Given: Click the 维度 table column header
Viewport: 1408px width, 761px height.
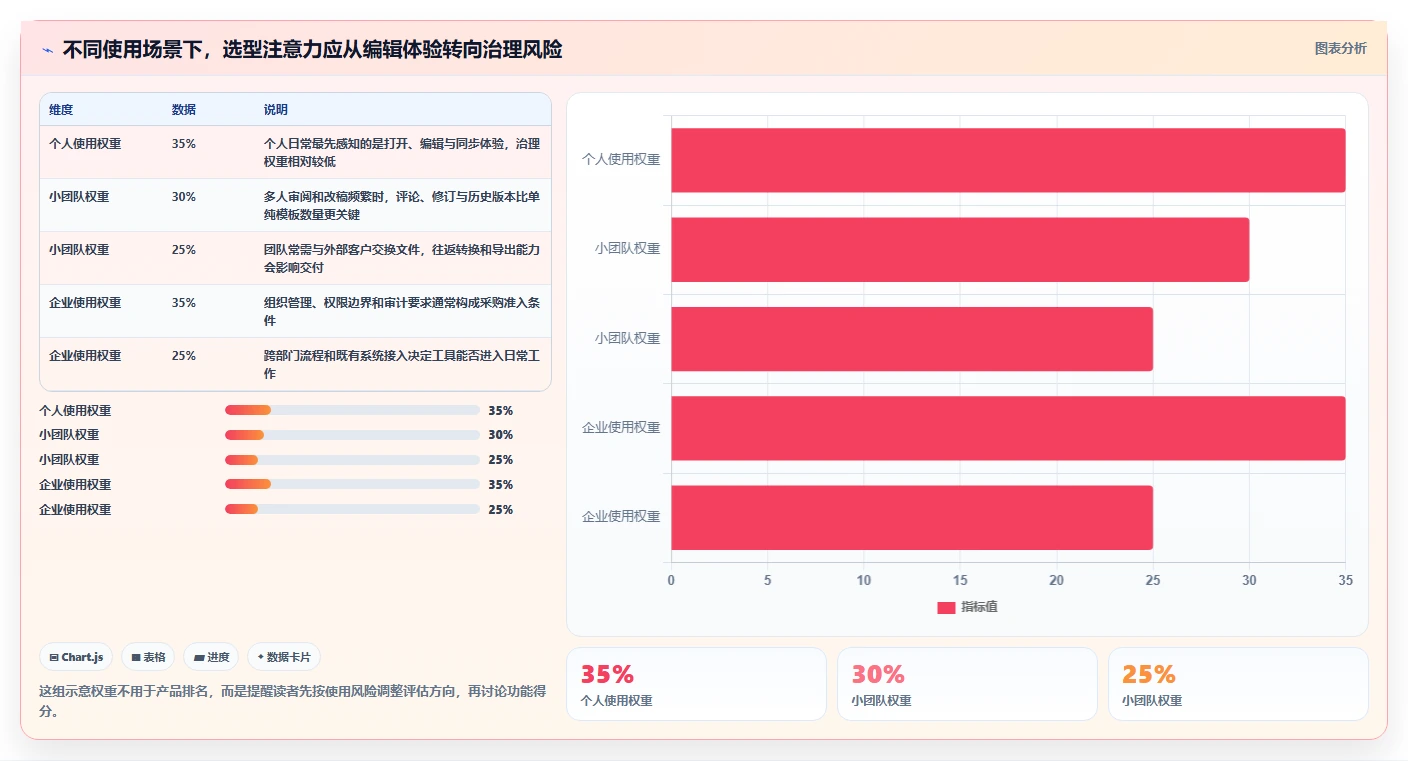Looking at the screenshot, I should (x=61, y=110).
